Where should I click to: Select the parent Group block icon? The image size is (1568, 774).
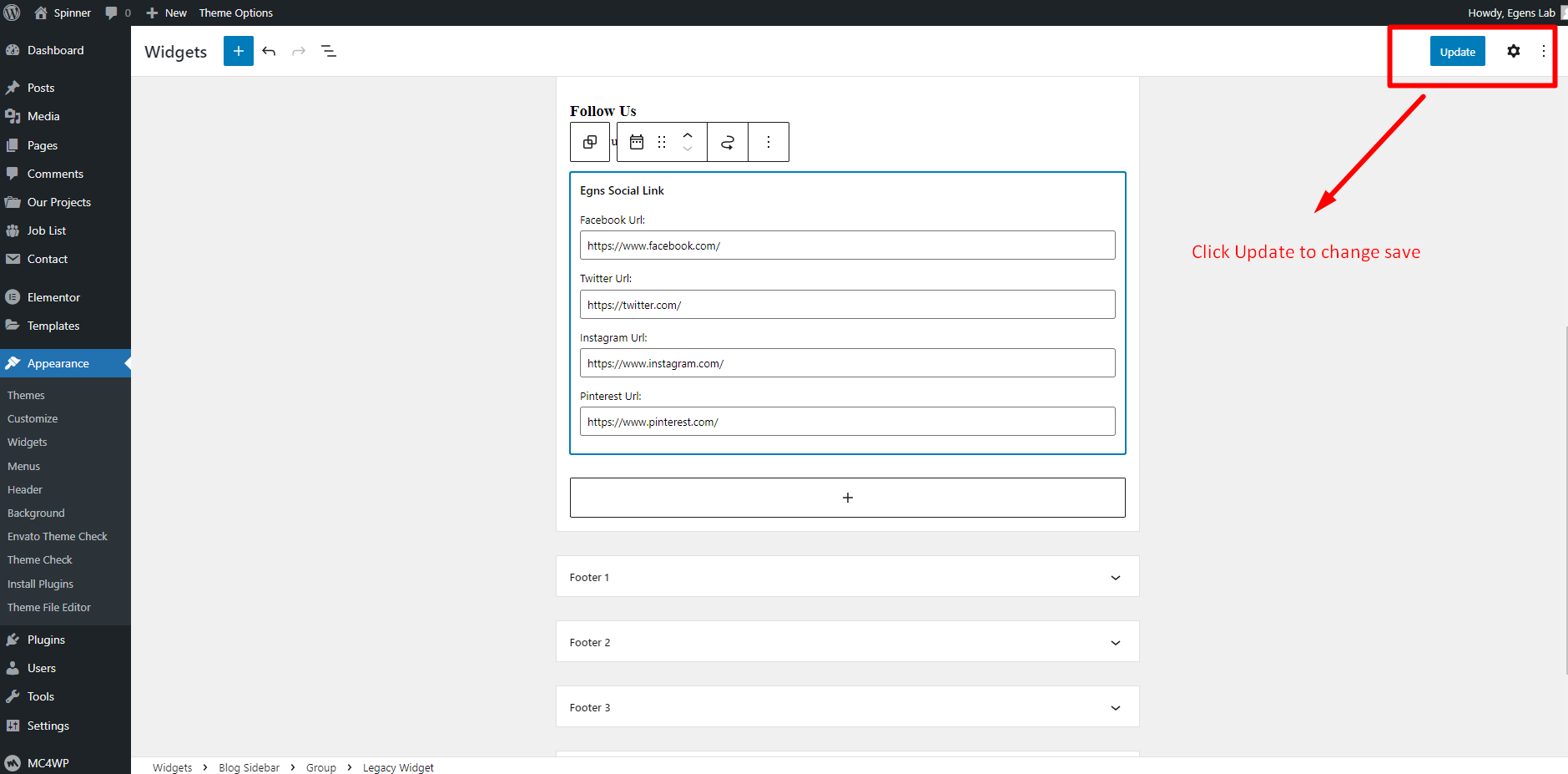[590, 142]
